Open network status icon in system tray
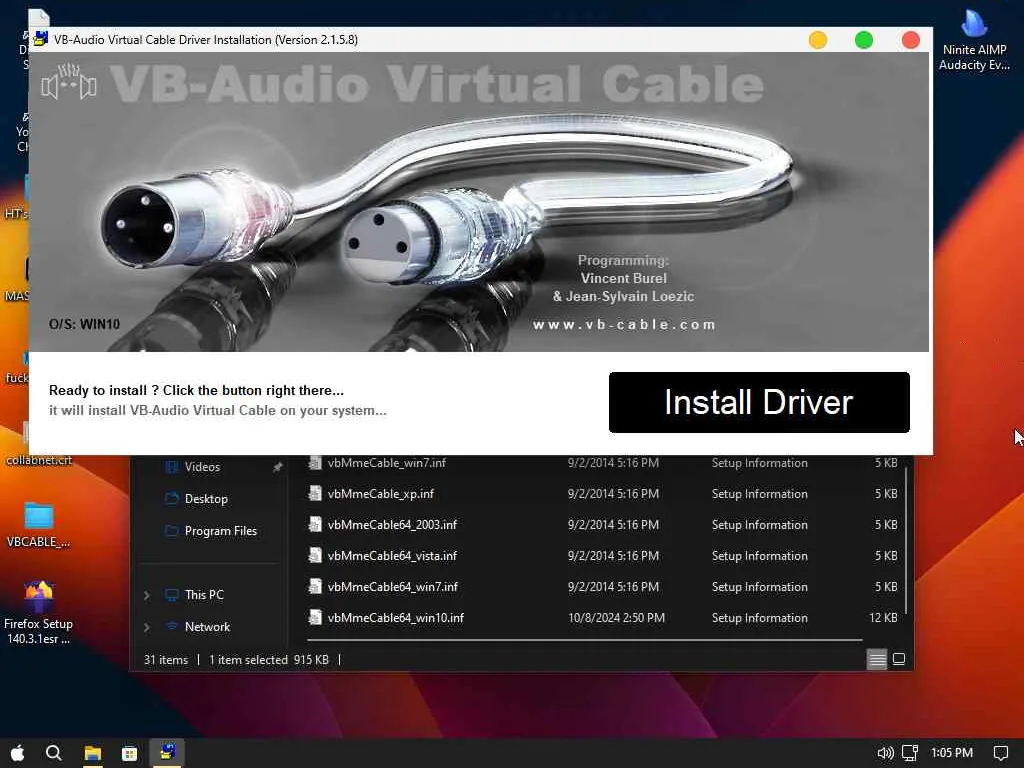 pyautogui.click(x=910, y=753)
